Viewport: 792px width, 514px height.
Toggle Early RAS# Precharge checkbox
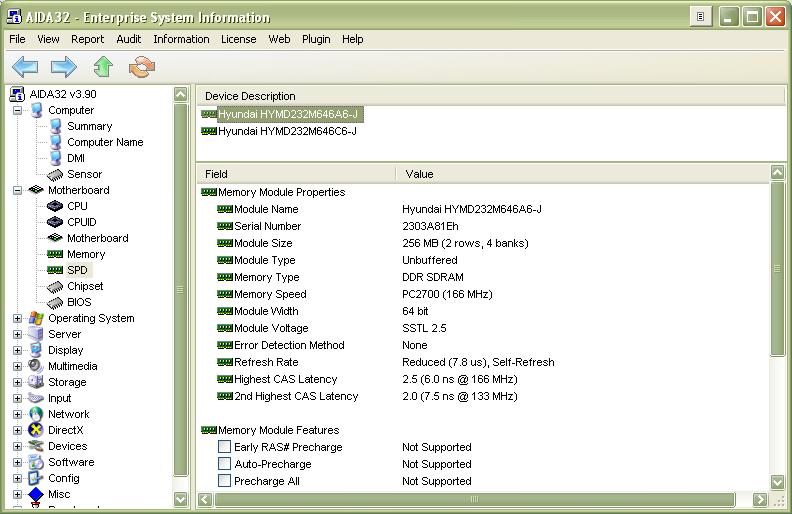coord(224,446)
